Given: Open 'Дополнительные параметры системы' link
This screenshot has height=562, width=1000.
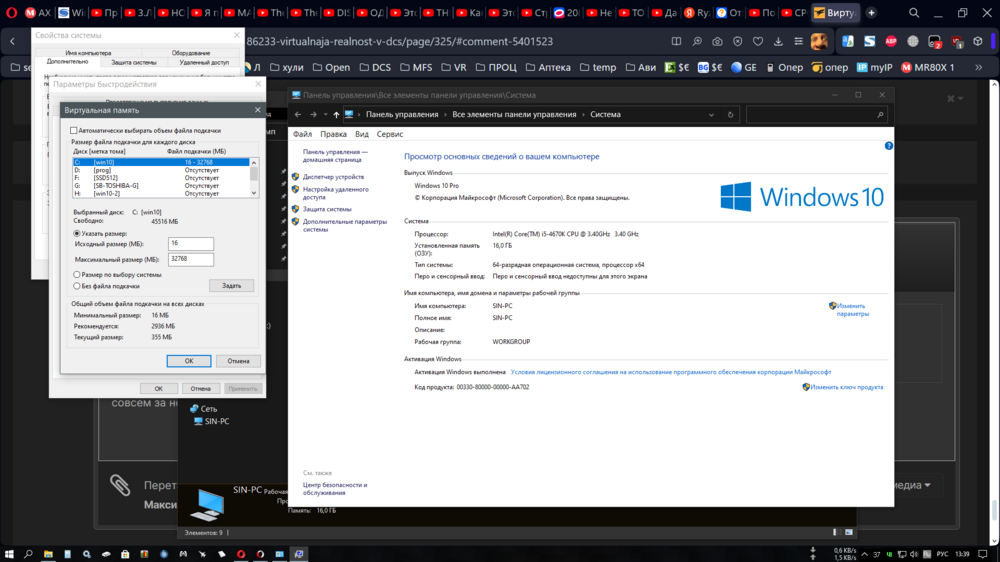Looking at the screenshot, I should 344,225.
